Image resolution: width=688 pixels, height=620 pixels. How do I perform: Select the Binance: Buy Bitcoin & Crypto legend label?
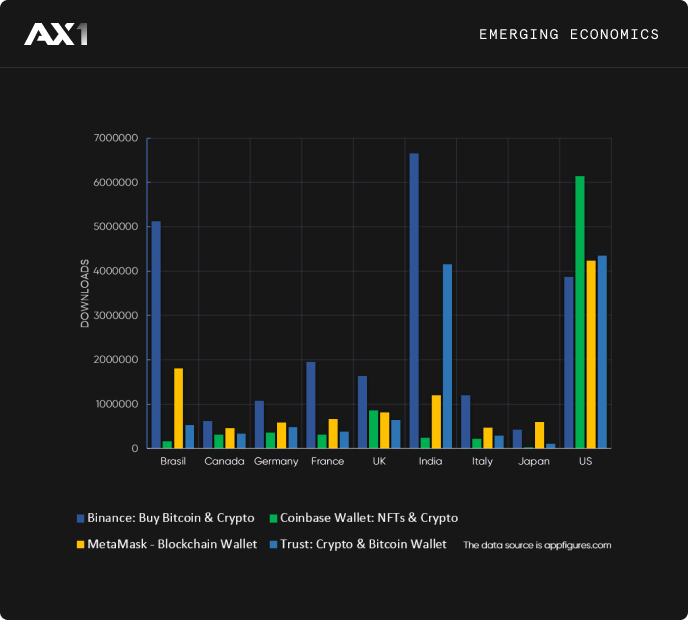(170, 518)
